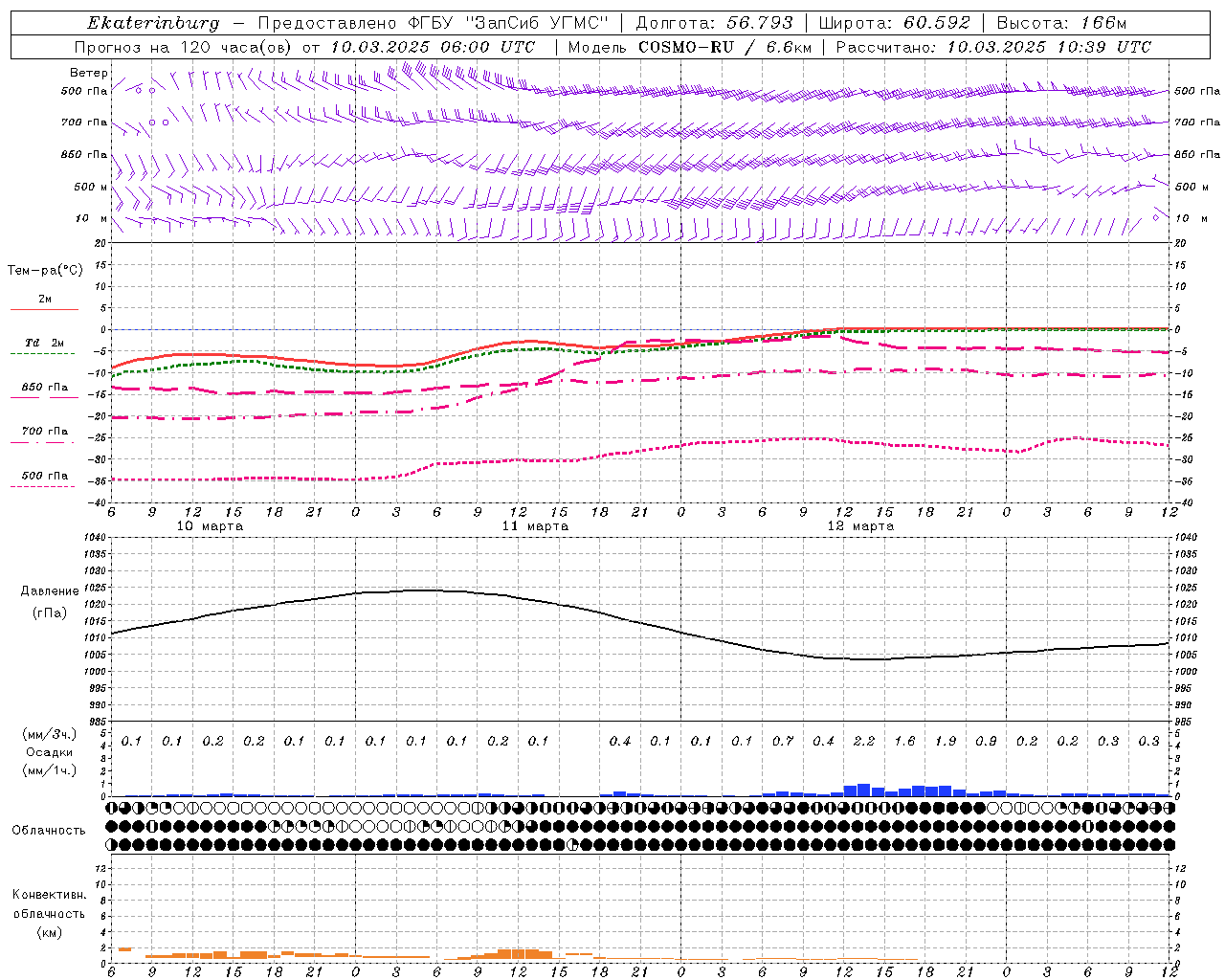Viewport: 1225px width, 980px height.
Task: Click the Конвективн. label
Action: pyautogui.click(x=49, y=895)
